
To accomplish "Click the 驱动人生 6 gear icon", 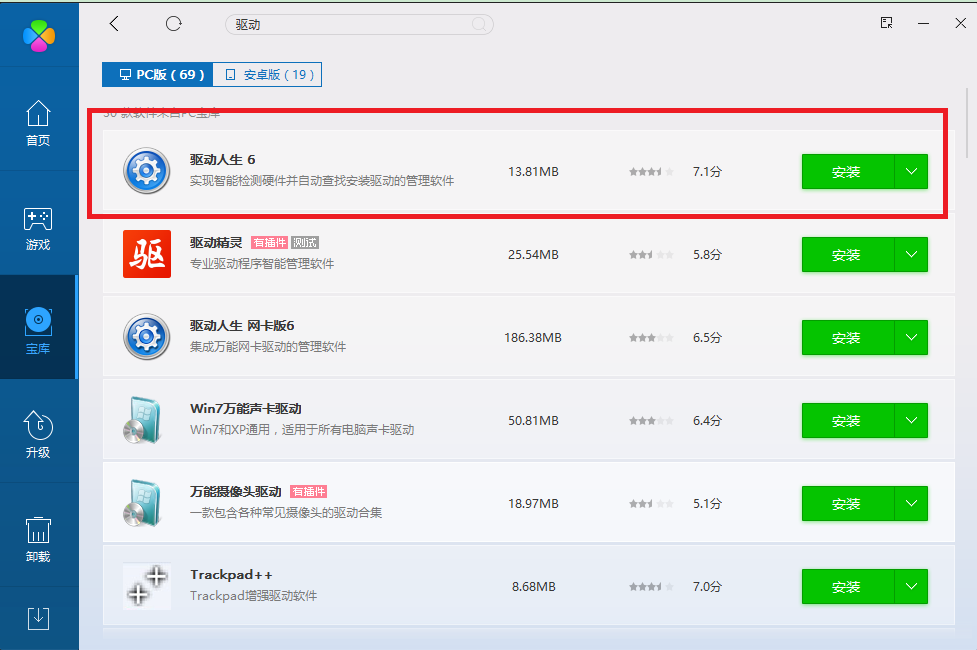I will pyautogui.click(x=146, y=171).
